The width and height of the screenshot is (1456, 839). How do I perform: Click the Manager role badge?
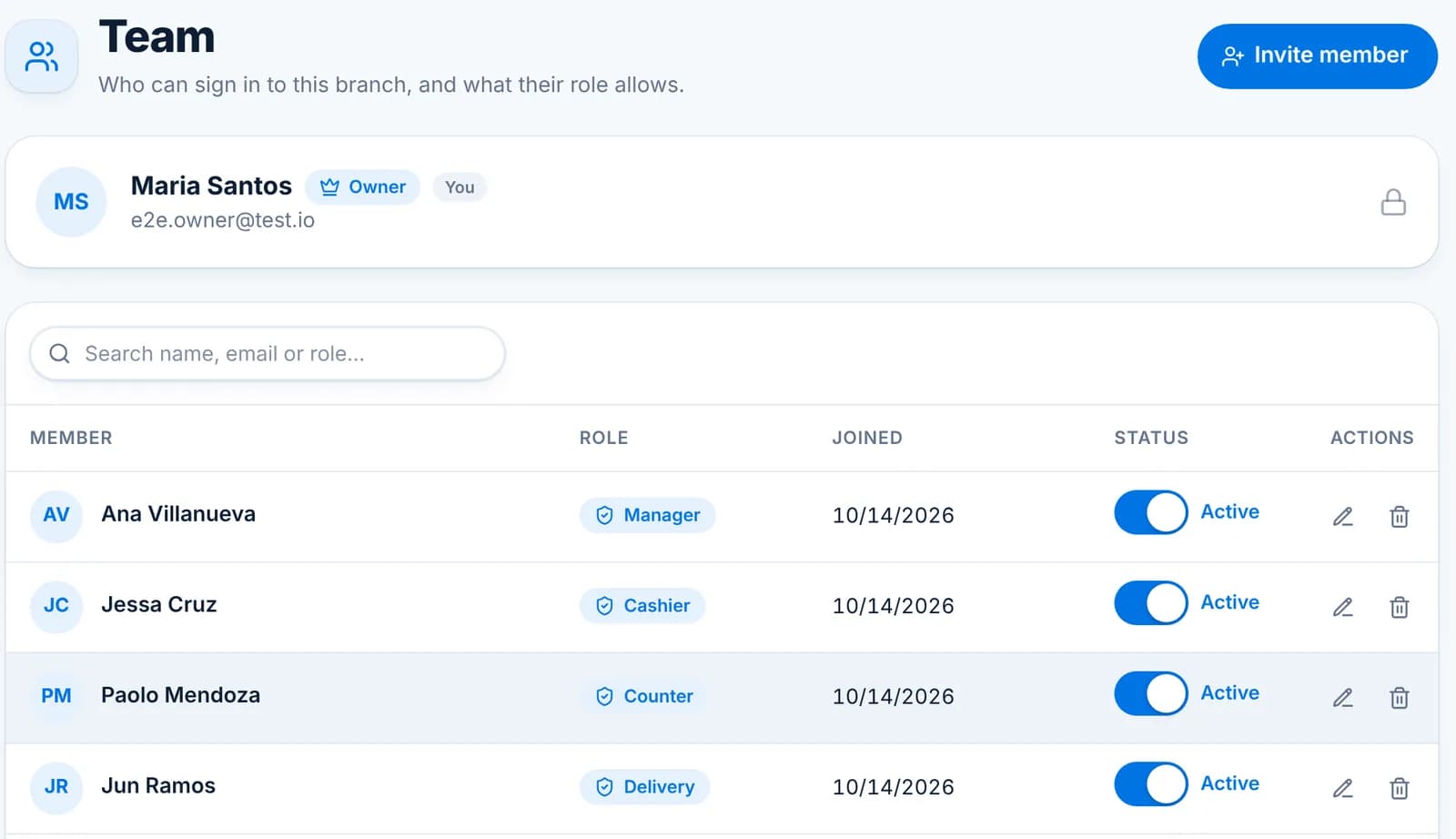click(x=647, y=515)
